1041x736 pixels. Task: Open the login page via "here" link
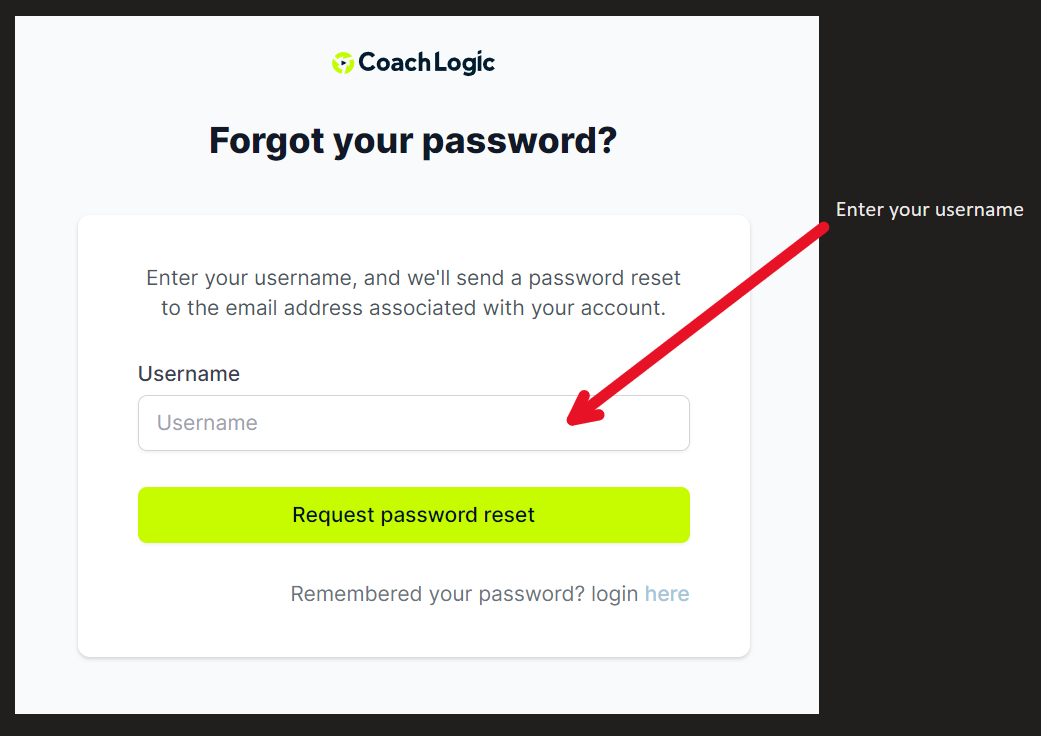pyautogui.click(x=667, y=593)
